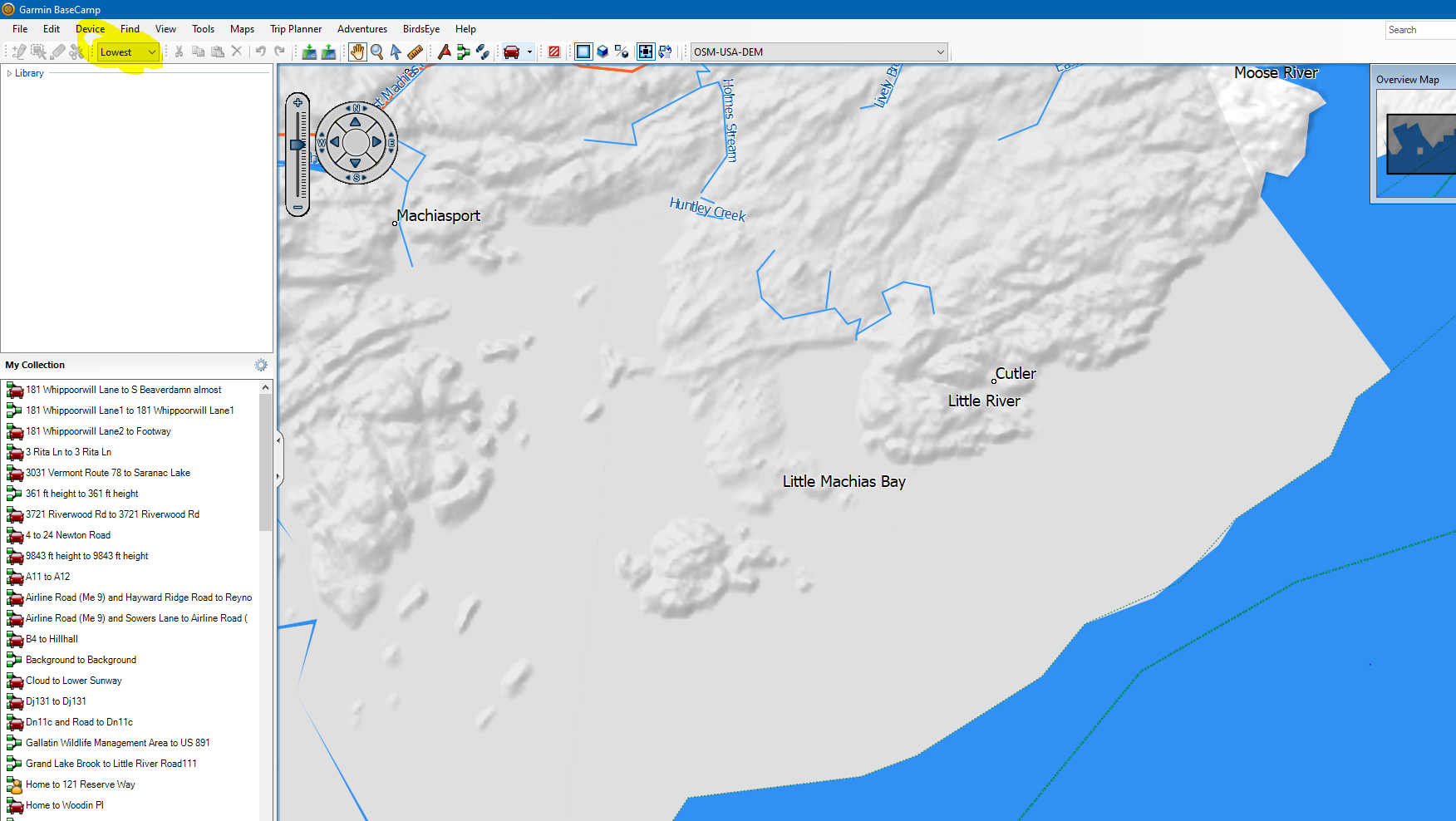The image size is (1456, 821).
Task: Toggle the 2D map view button
Action: (583, 52)
